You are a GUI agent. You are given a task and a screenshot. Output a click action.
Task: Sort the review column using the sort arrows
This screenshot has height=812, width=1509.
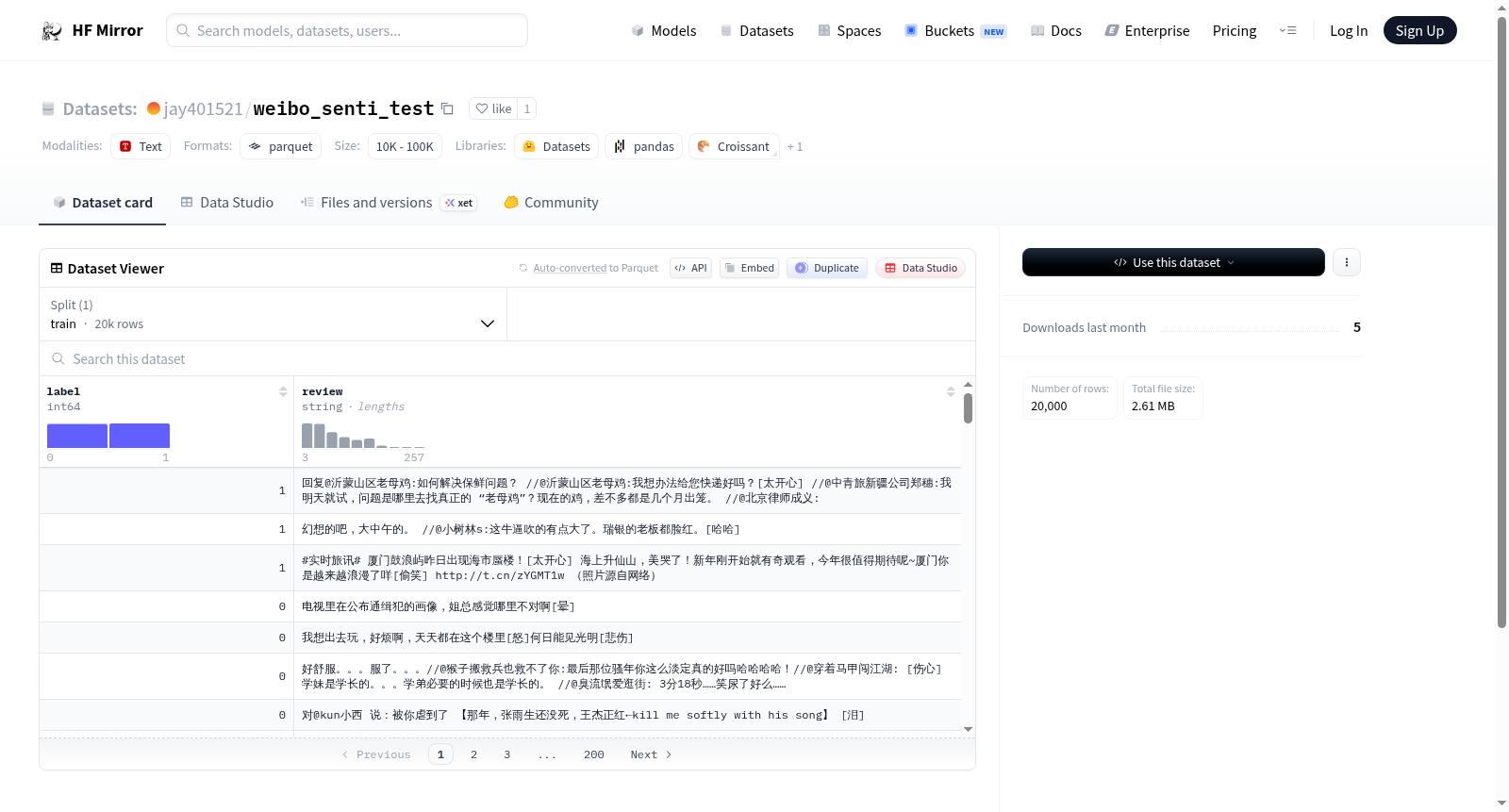tap(951, 391)
